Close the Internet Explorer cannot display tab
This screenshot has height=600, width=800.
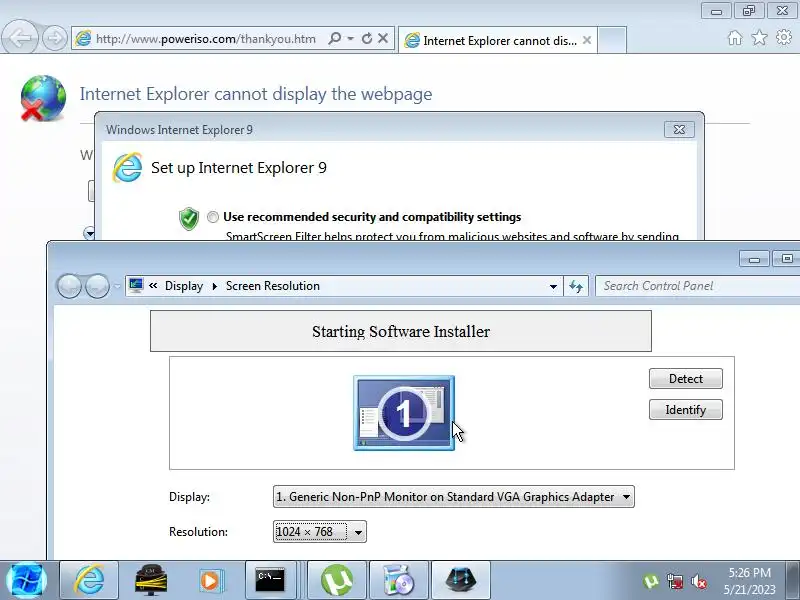[587, 40]
